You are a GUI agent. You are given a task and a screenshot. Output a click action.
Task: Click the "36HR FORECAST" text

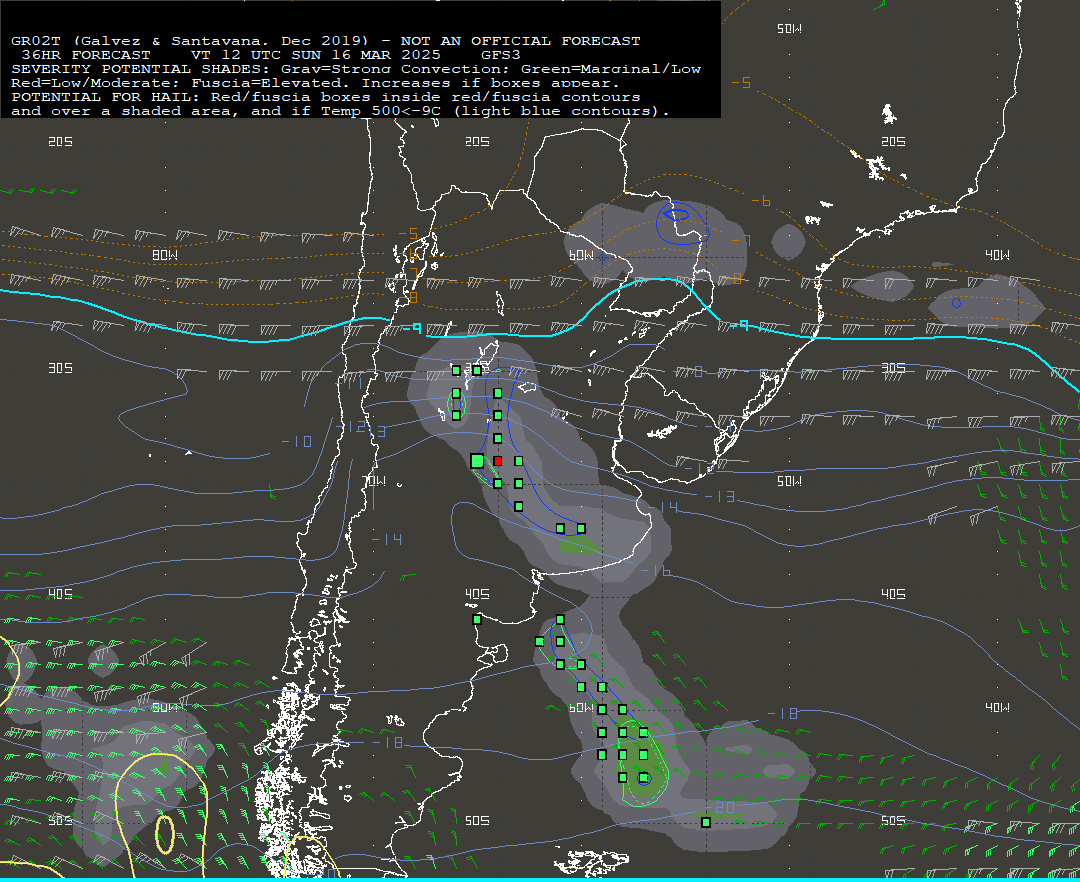click(86, 55)
